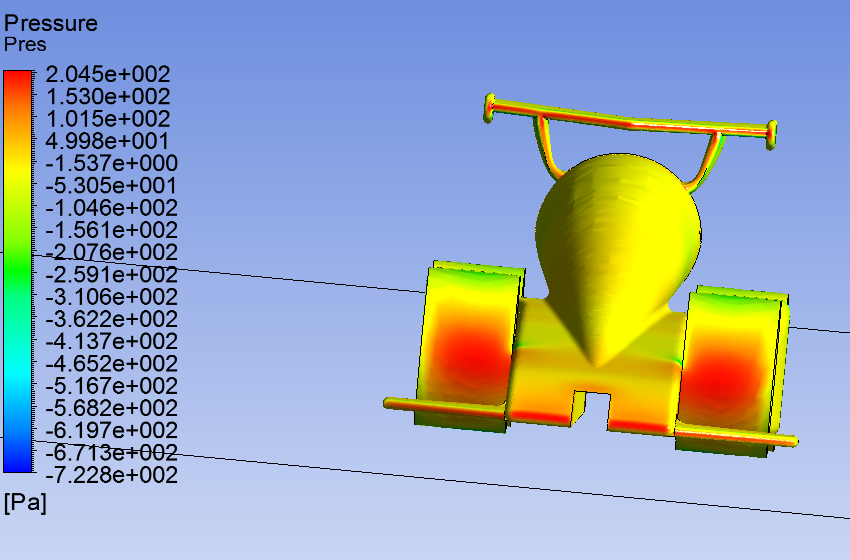Select the minimum value -7.228e+002
This screenshot has width=850, height=560.
(111, 475)
